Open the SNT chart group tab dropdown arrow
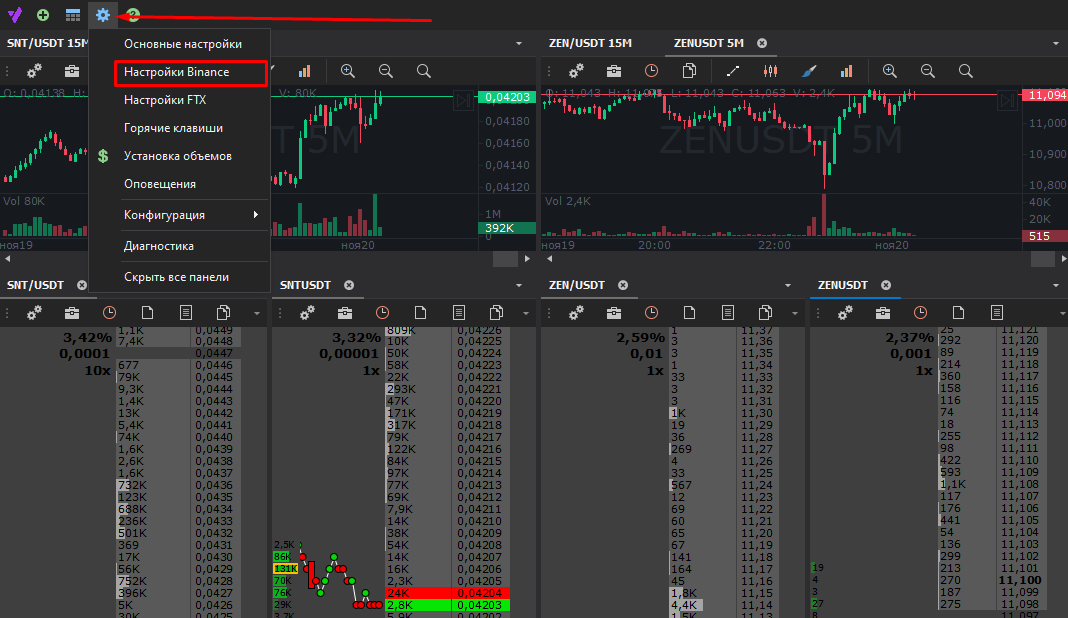This screenshot has width=1068, height=618. click(x=519, y=44)
